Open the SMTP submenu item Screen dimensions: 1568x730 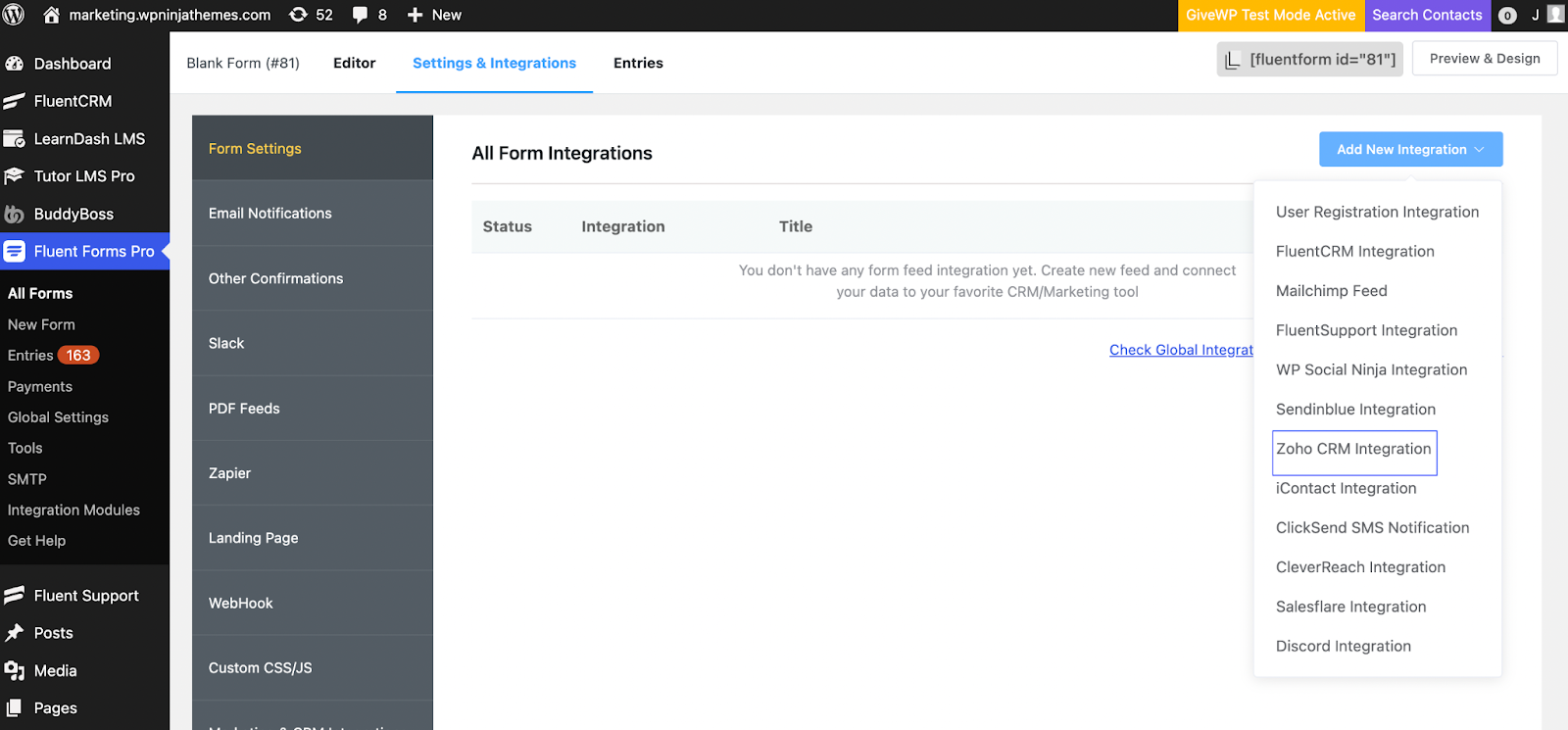click(x=27, y=479)
